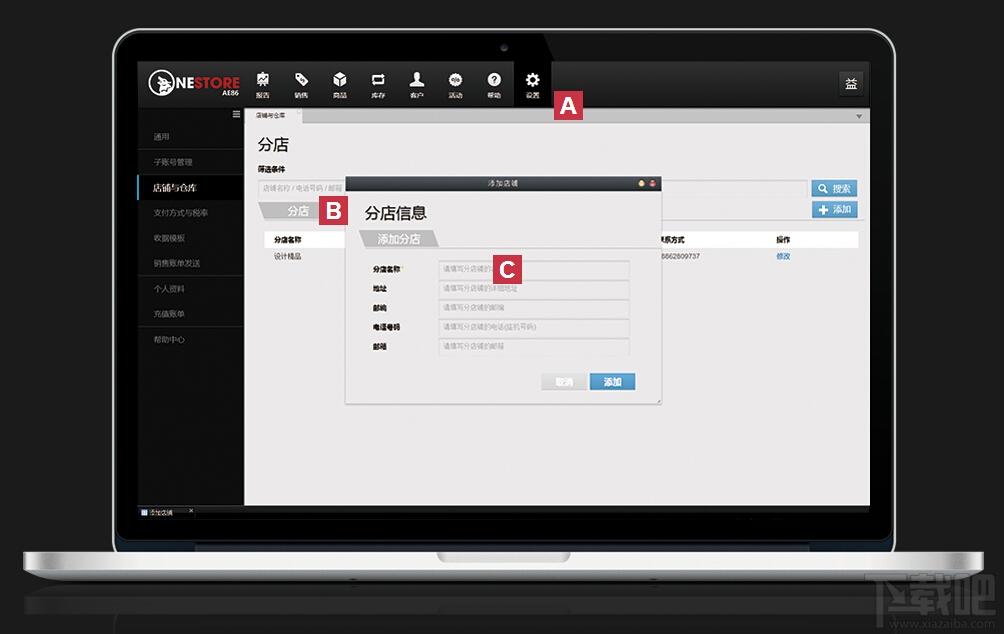The height and width of the screenshot is (634, 1004).
Task: Click the 取消 cancel button in dialog
Action: [x=564, y=382]
